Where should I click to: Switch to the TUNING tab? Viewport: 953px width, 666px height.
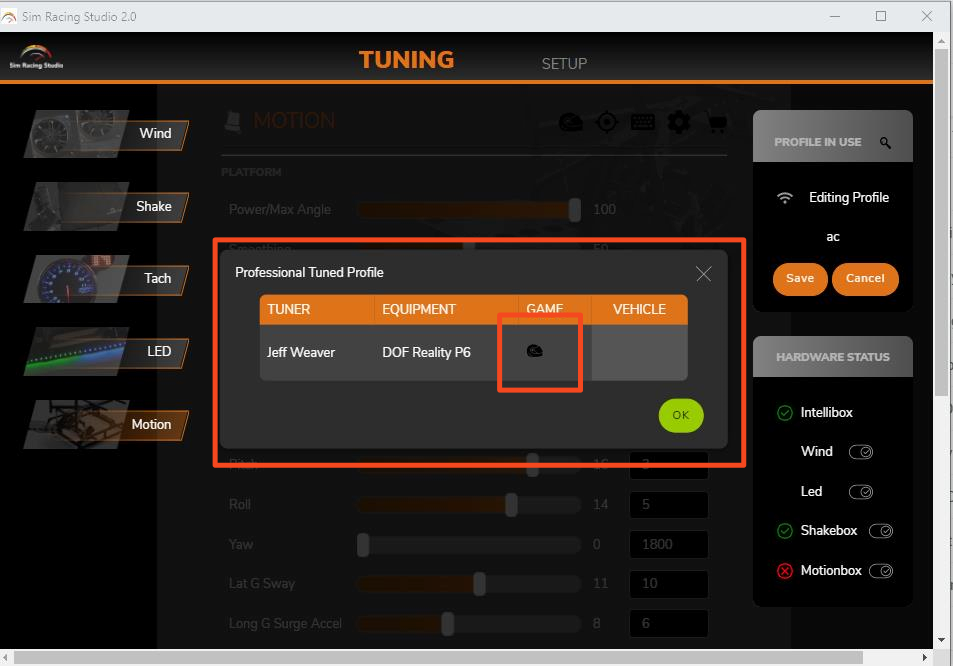pyautogui.click(x=407, y=60)
